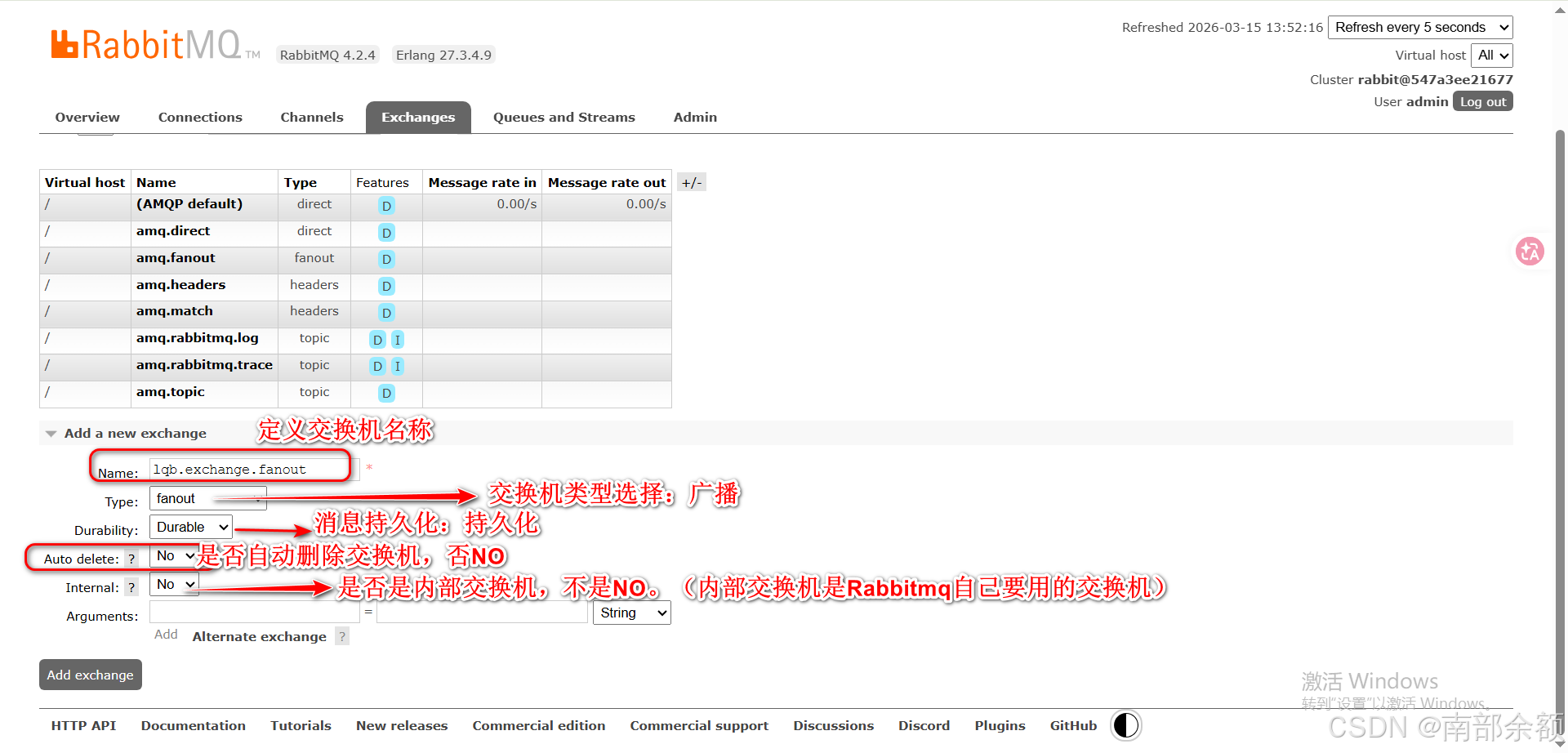Open the amq.direct exchange
The height and width of the screenshot is (753, 1568).
click(x=173, y=231)
